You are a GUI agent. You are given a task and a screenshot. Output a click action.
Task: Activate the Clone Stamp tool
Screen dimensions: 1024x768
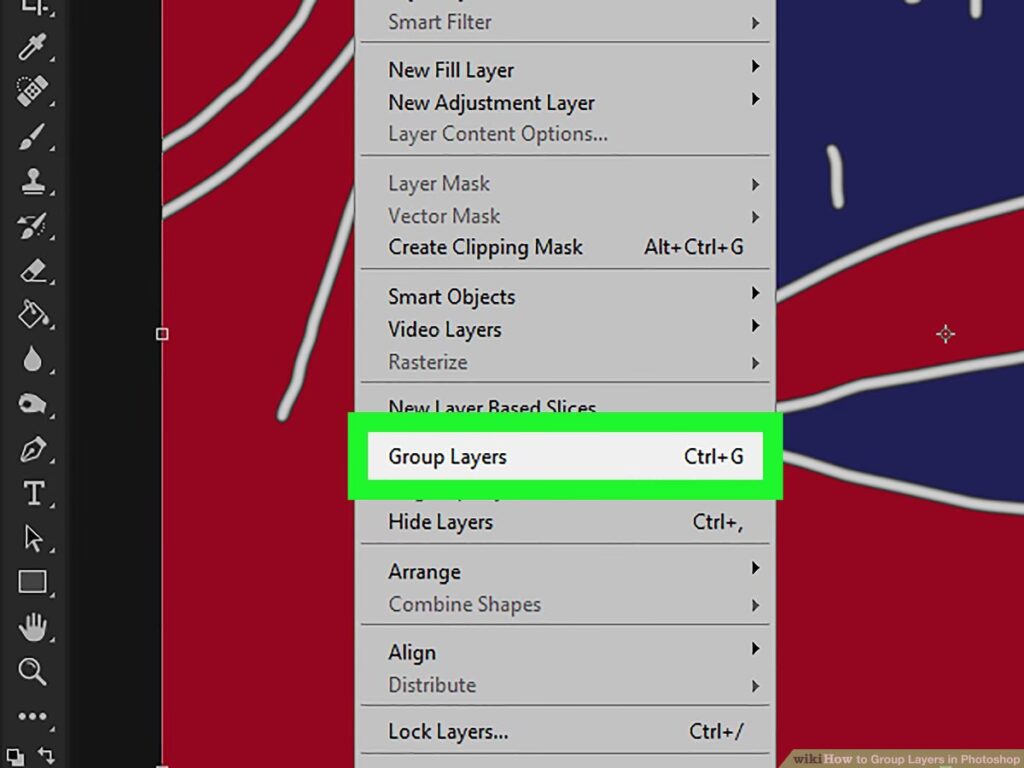point(32,183)
